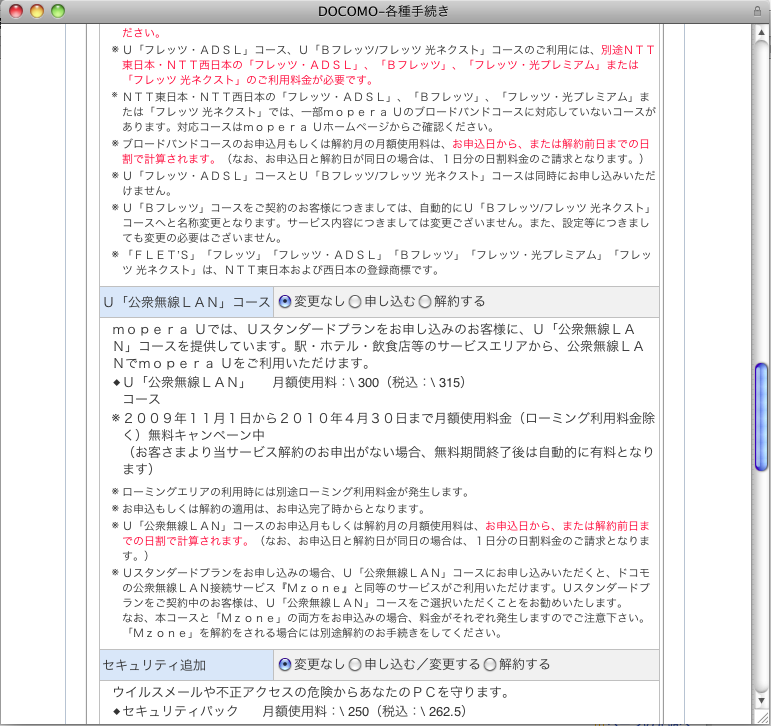This screenshot has width=771, height=726.
Task: Click the セキュリティ追加 header label
Action: coord(154,665)
